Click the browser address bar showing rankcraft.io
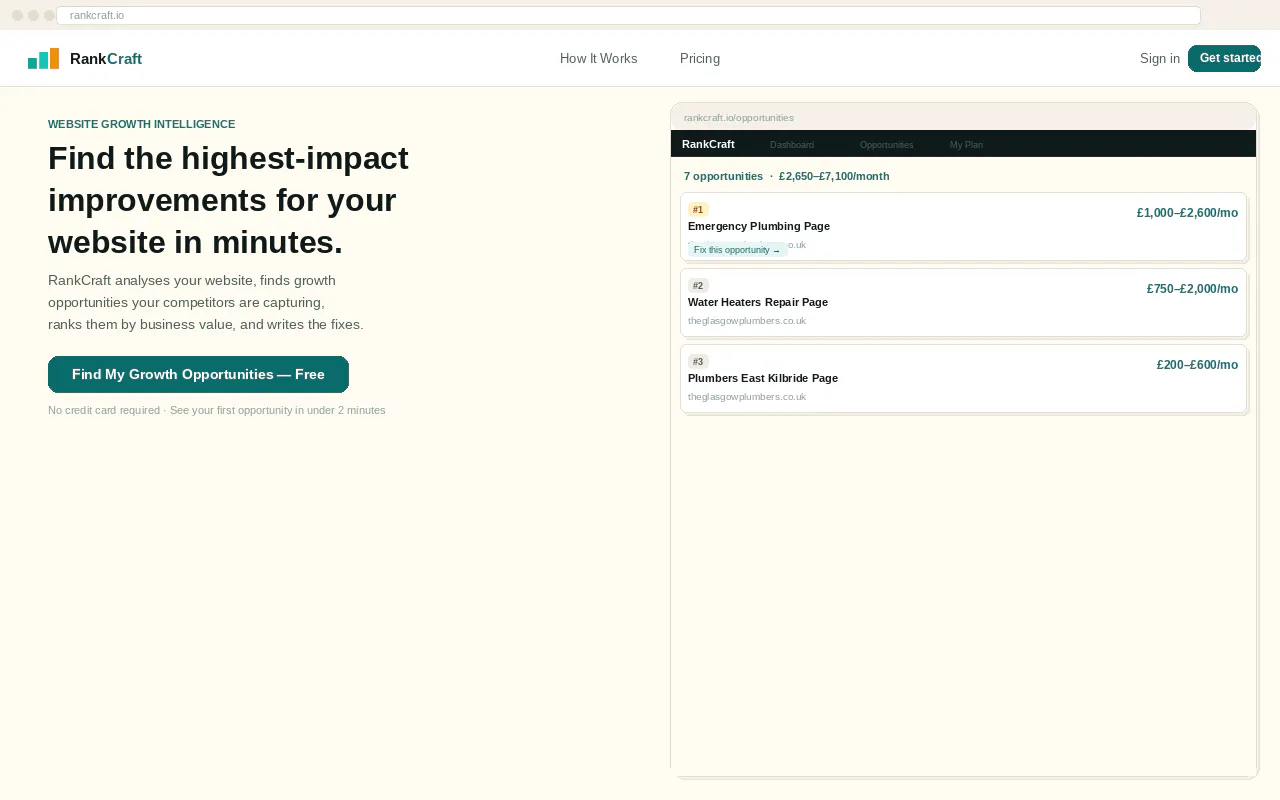This screenshot has height=800, width=1280. (628, 15)
